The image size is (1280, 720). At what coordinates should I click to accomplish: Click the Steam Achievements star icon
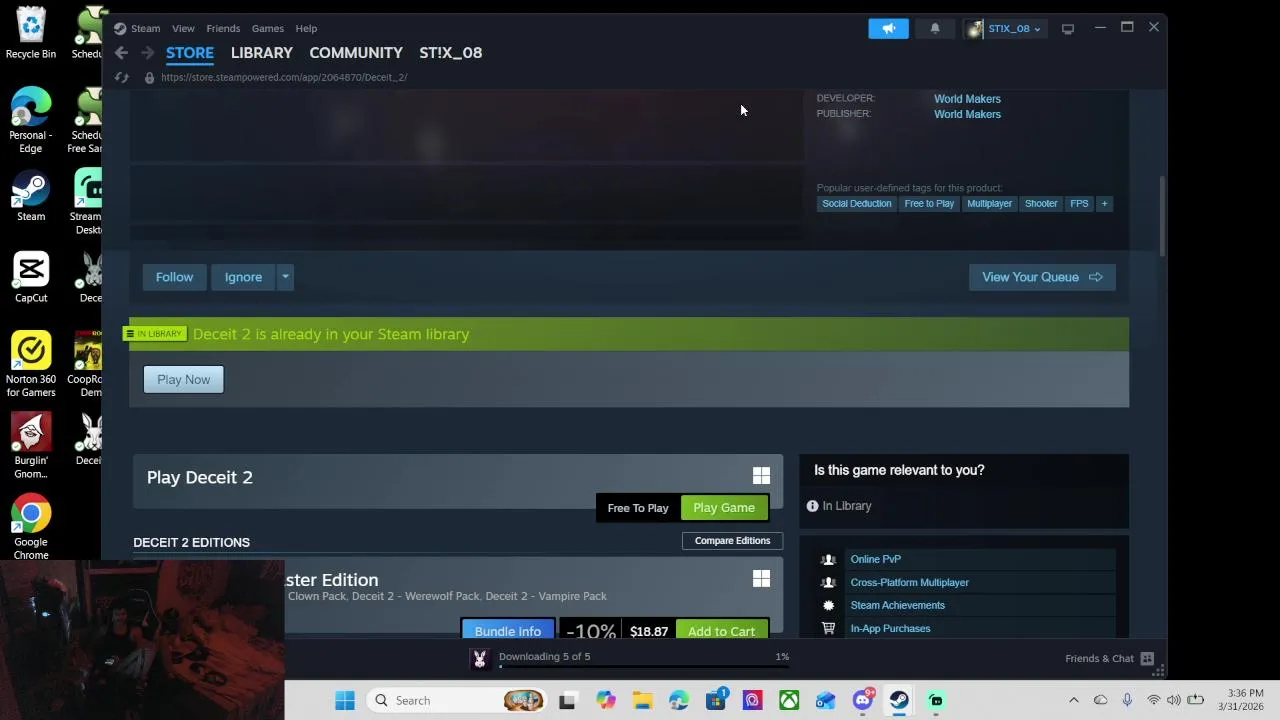pyautogui.click(x=828, y=605)
